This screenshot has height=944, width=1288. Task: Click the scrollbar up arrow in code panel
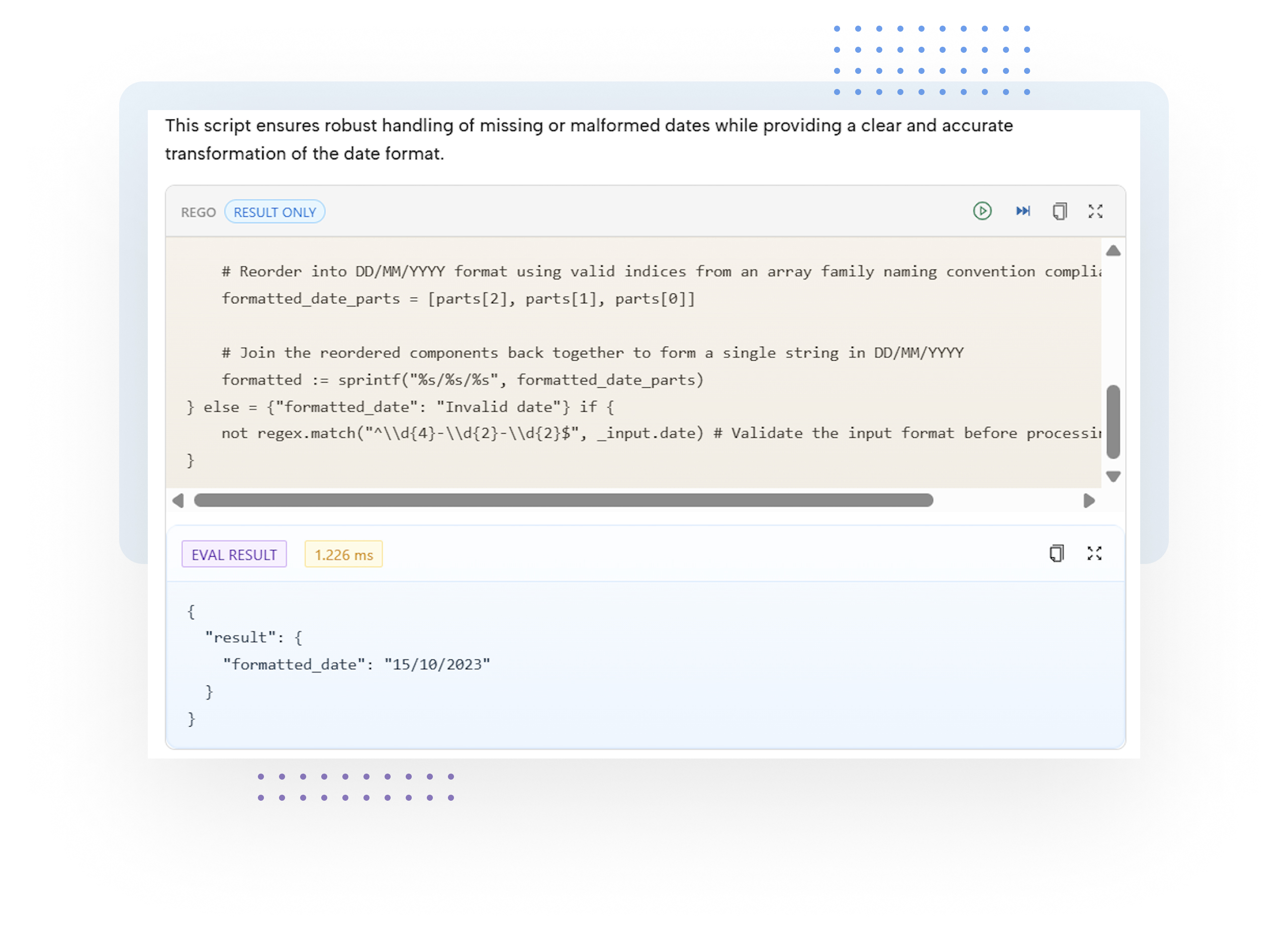pyautogui.click(x=1112, y=250)
